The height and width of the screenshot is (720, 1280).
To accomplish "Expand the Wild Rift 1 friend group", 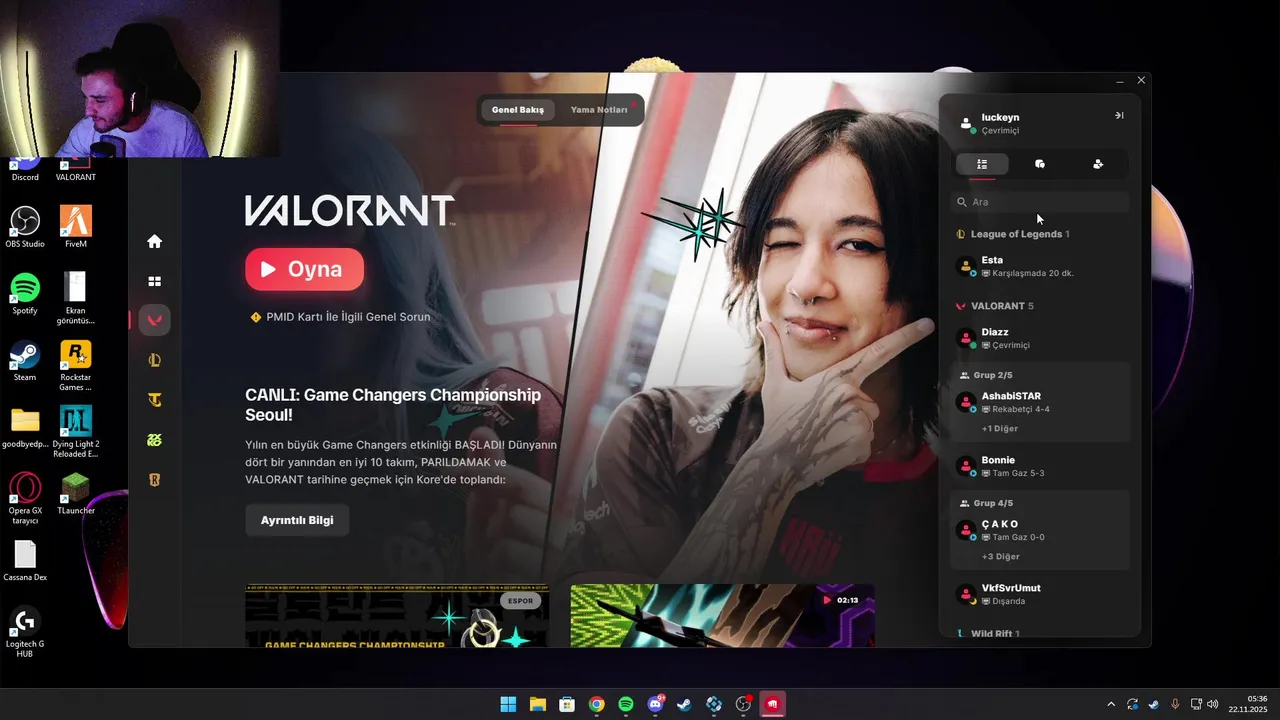I will coord(988,634).
